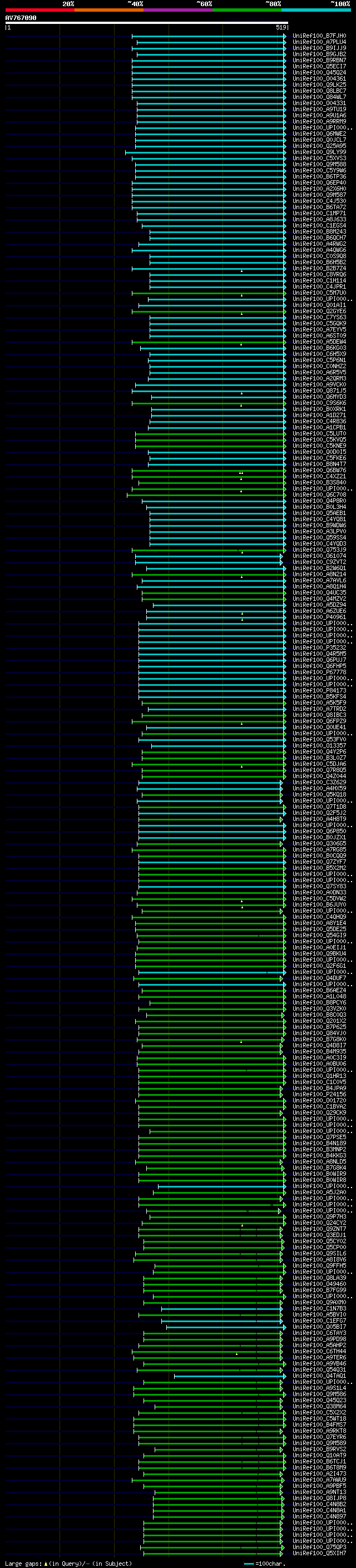Click the cyan alignment bar for UniRef100_Q4TAQ1

230,1376
